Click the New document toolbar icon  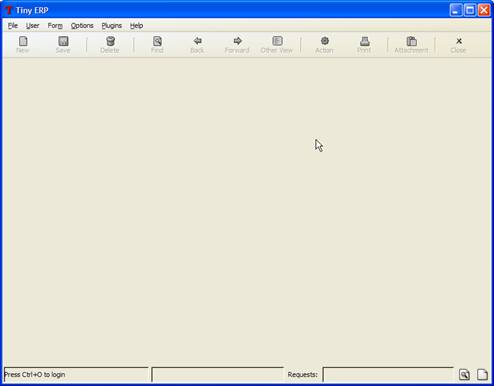click(23, 41)
